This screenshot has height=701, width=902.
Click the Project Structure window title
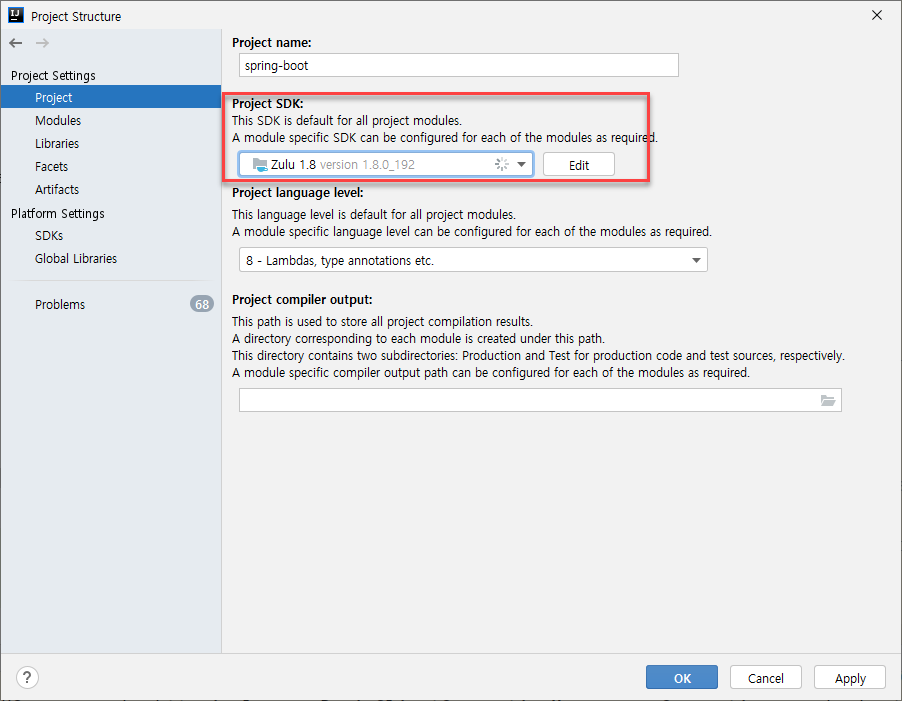pyautogui.click(x=76, y=17)
